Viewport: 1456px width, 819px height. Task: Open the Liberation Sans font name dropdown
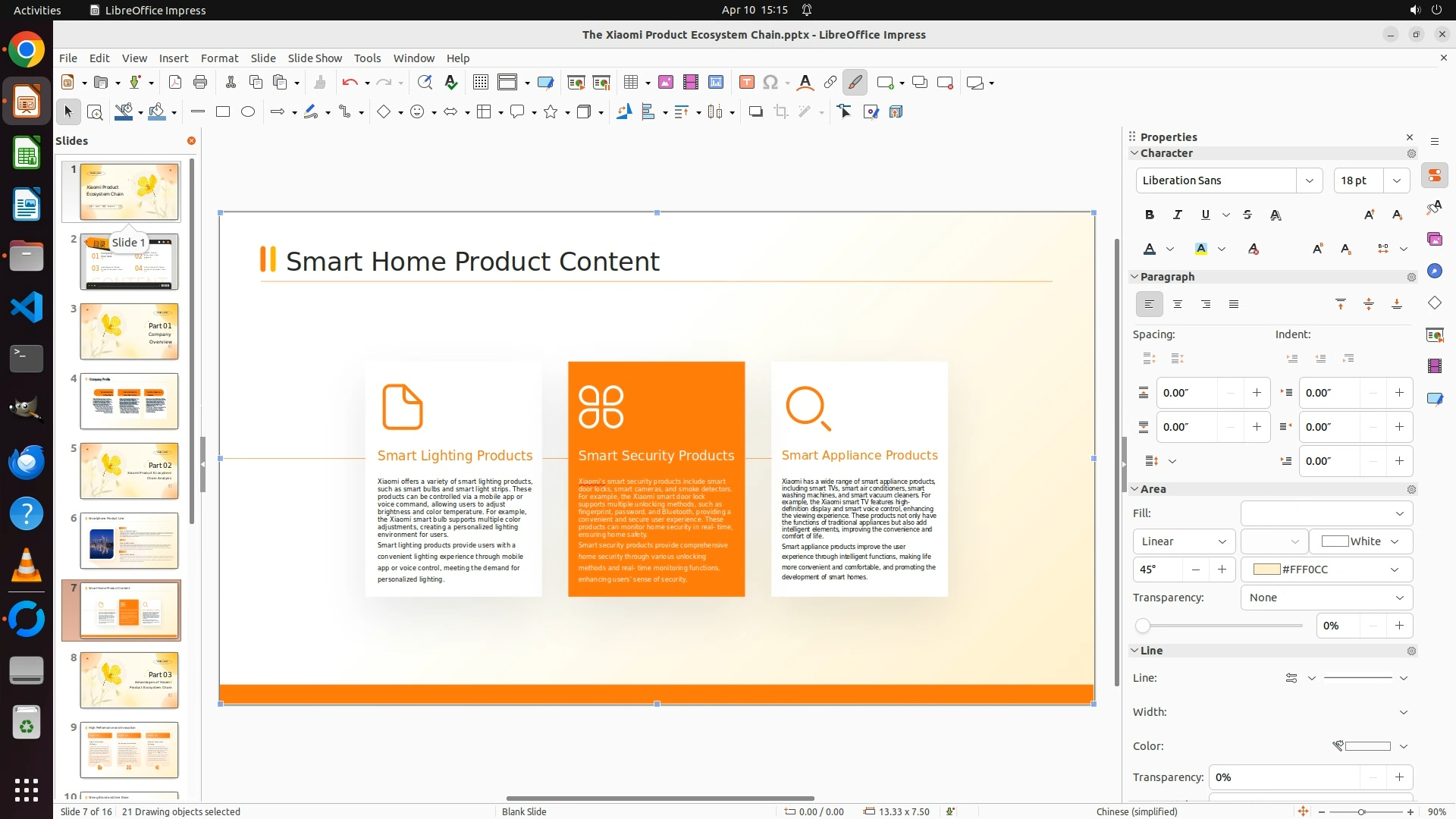(1310, 180)
